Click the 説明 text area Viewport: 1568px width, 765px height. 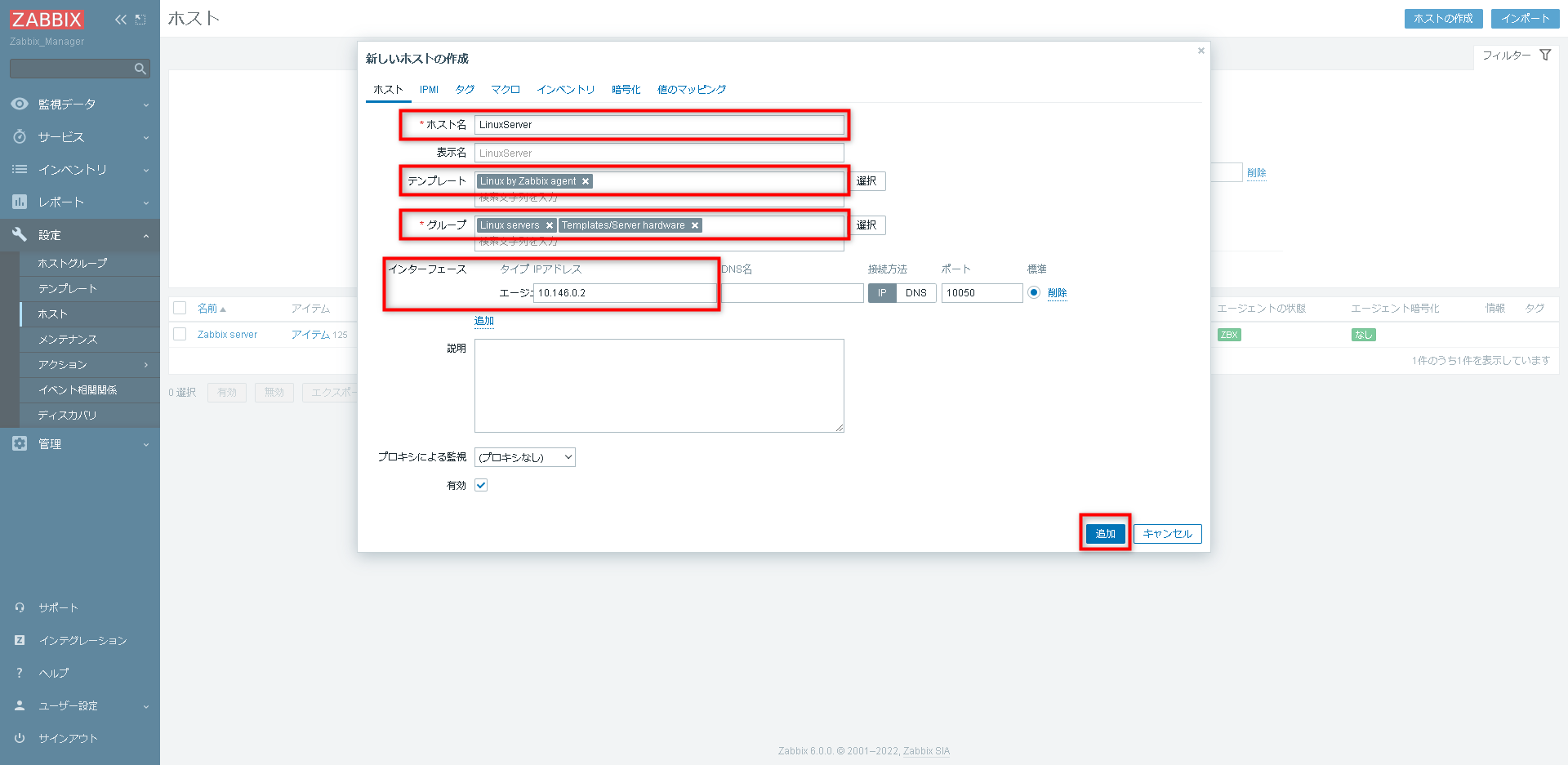[659, 385]
